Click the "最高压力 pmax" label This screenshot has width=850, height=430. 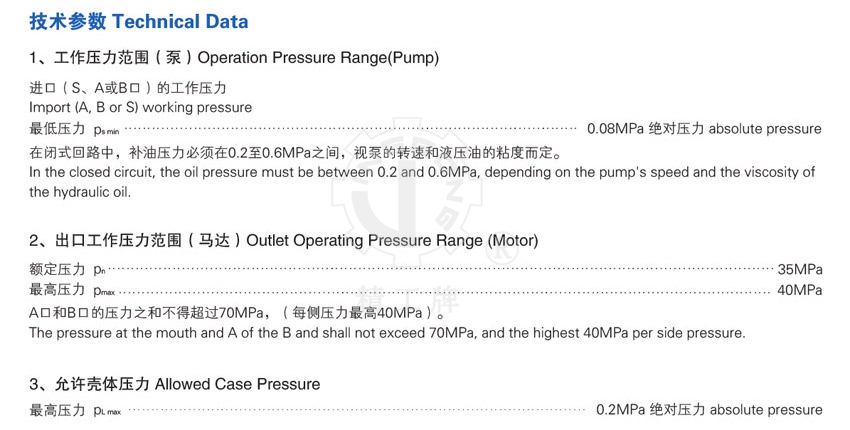tap(72, 290)
